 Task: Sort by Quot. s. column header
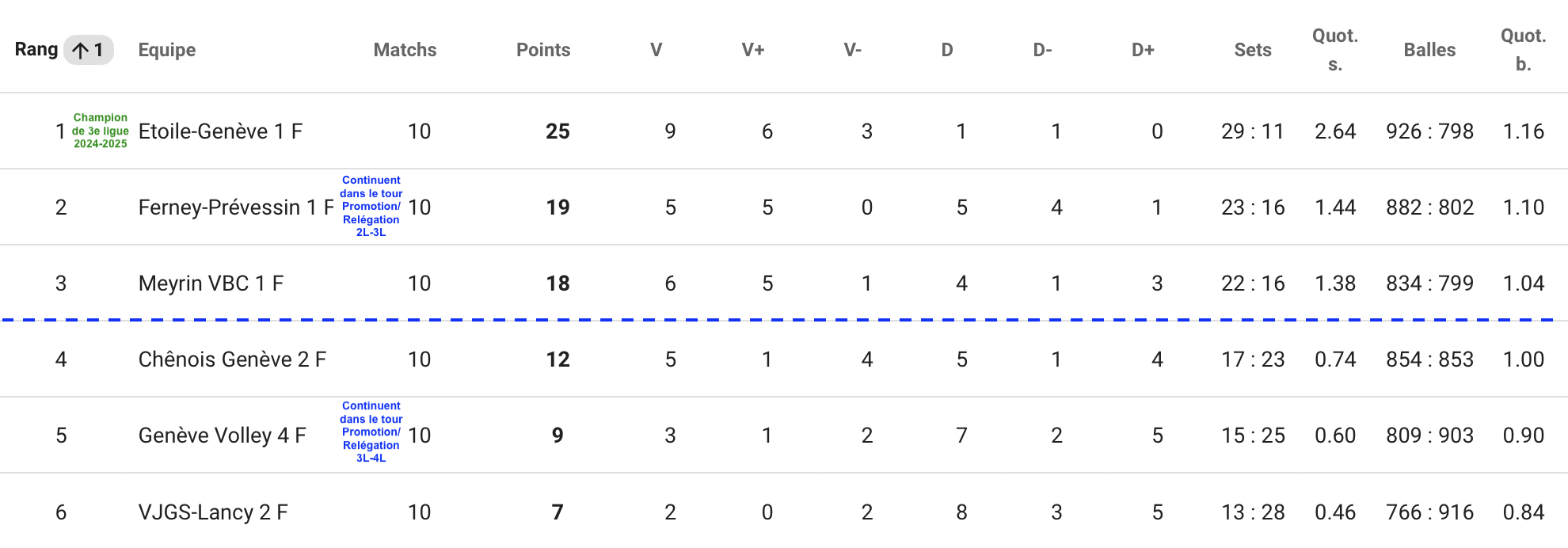coord(1335,50)
